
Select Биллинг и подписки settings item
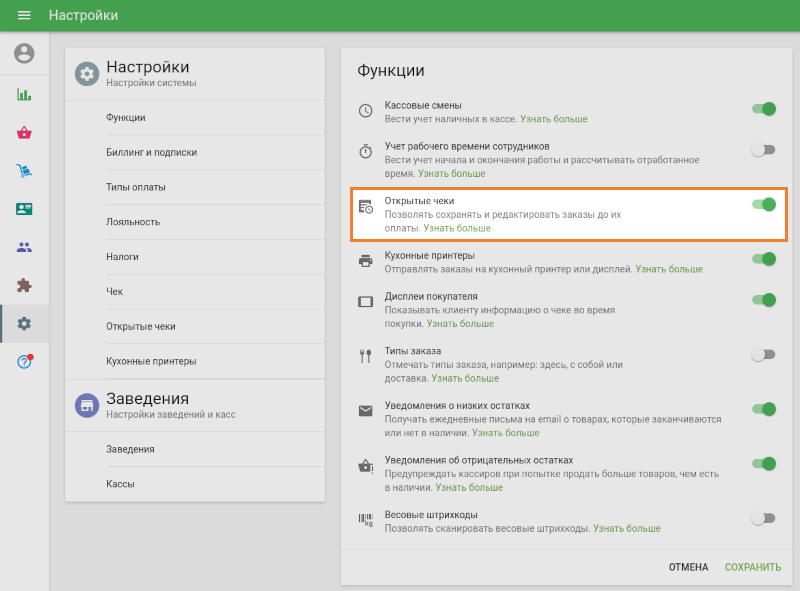point(151,152)
